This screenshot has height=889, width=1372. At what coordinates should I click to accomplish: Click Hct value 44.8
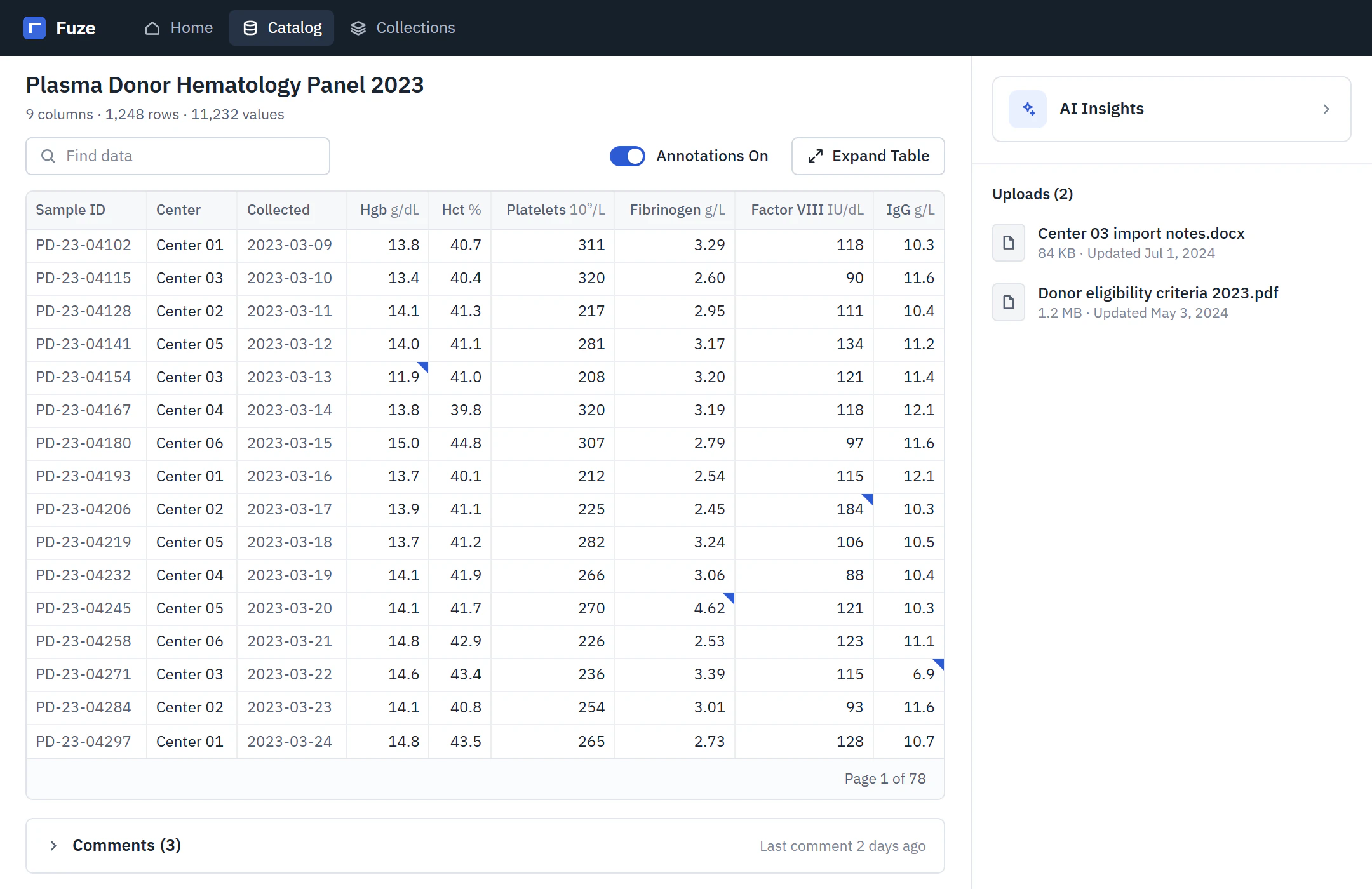pyautogui.click(x=460, y=443)
